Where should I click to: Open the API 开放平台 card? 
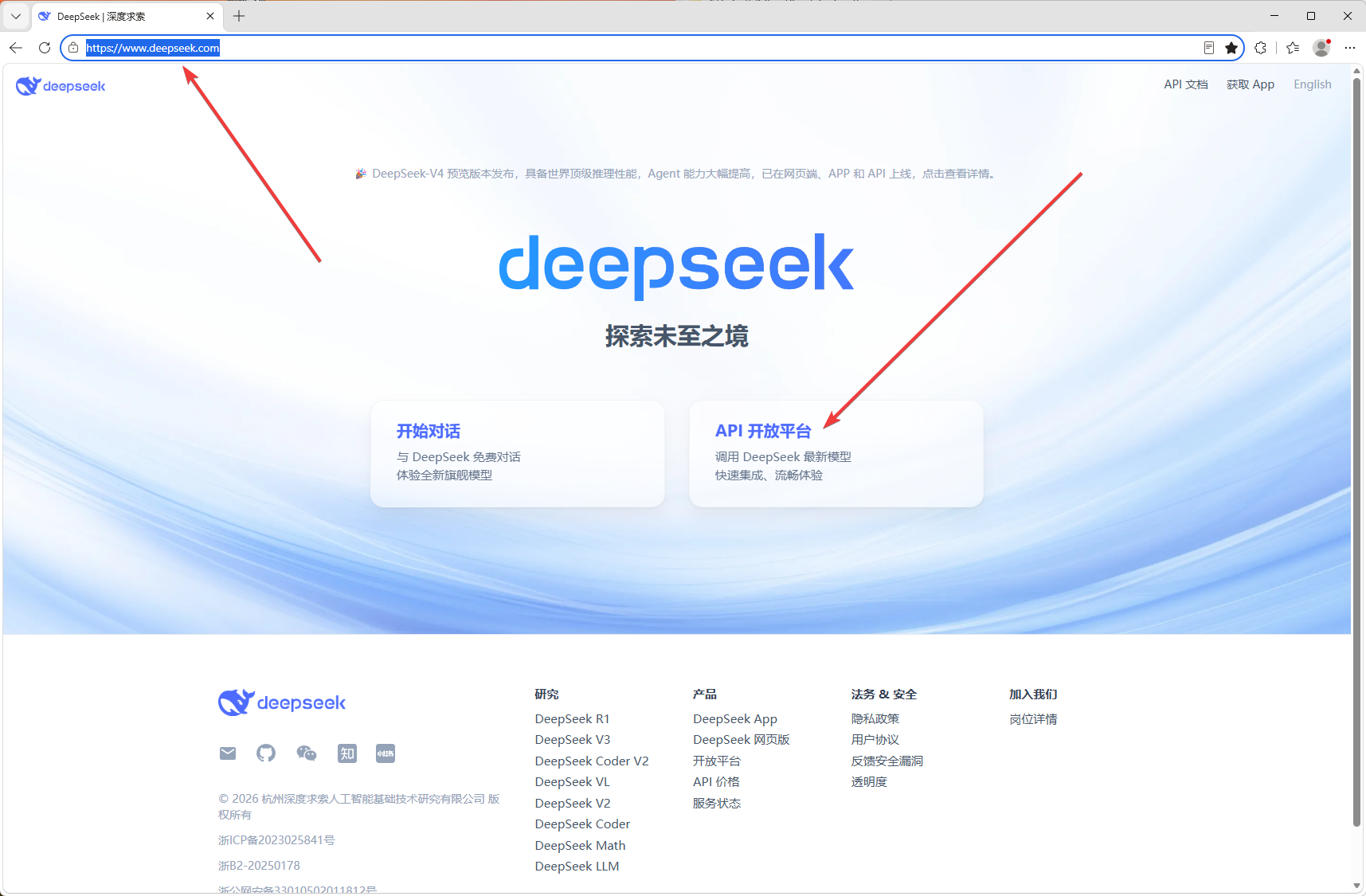(x=836, y=454)
